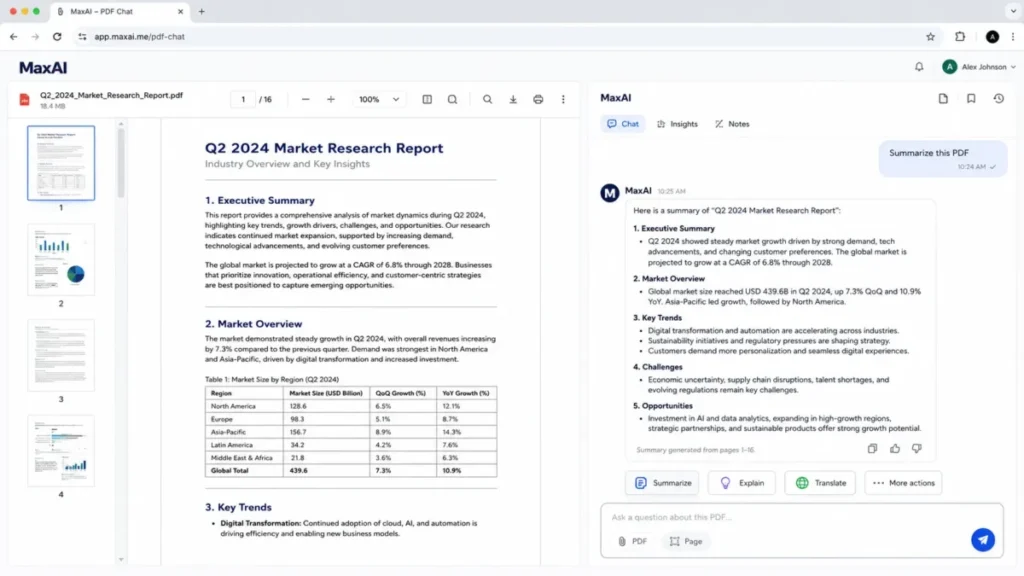This screenshot has width=1024, height=576.
Task: Search in PDF with magnifier icon
Action: (487, 99)
